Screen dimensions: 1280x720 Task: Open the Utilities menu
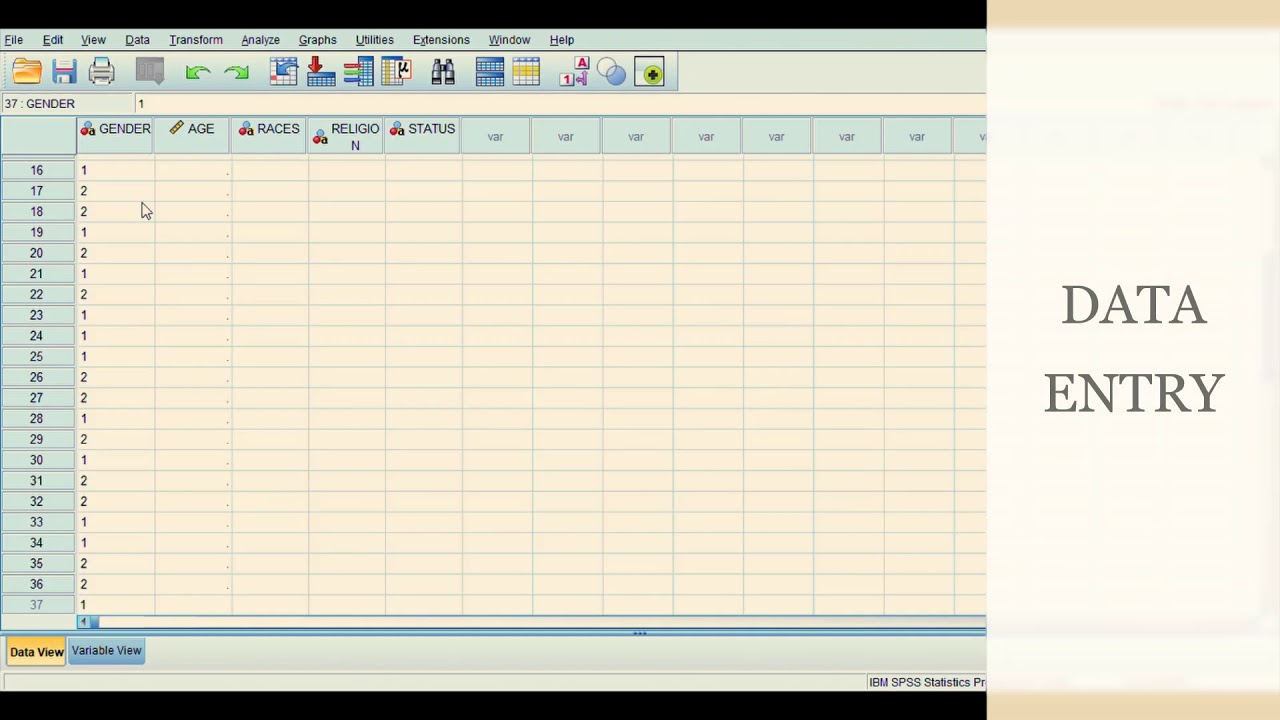374,40
